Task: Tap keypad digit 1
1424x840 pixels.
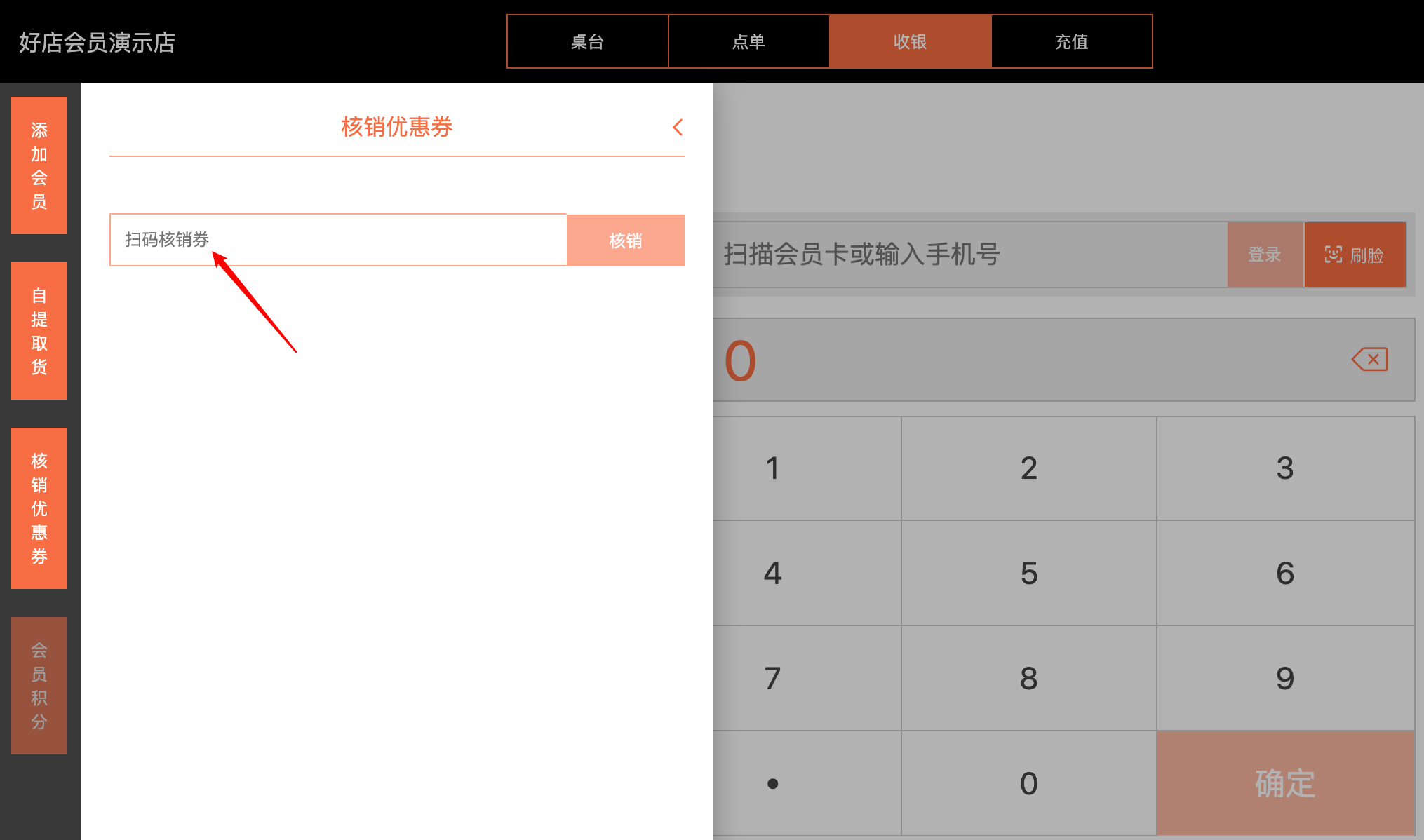Action: [807, 468]
